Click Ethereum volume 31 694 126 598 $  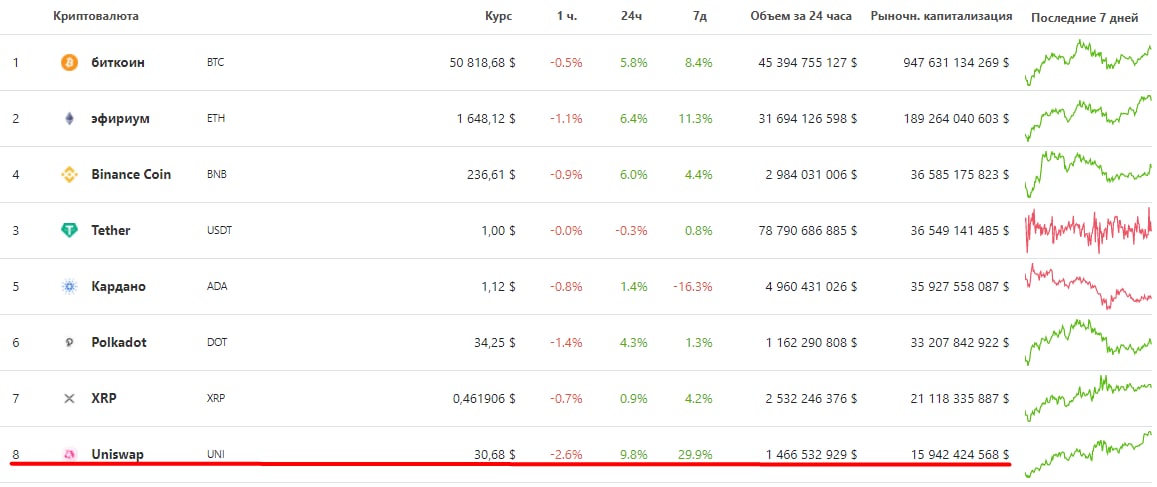click(807, 119)
